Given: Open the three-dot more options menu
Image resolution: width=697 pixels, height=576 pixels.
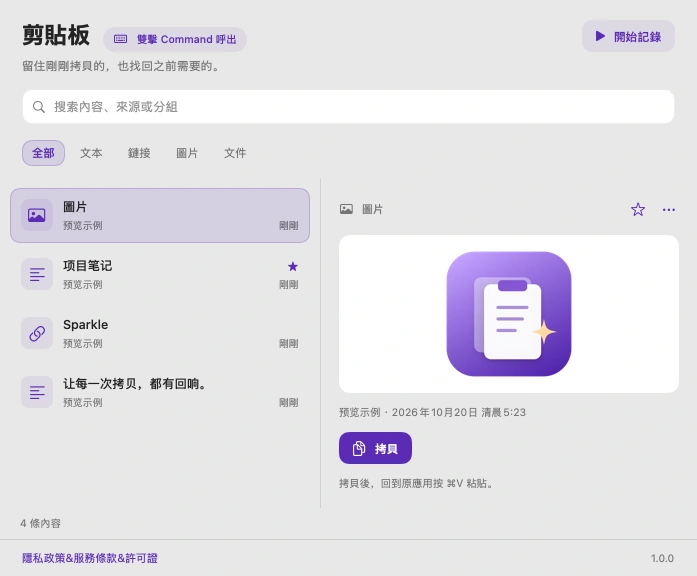Looking at the screenshot, I should click(x=669, y=210).
